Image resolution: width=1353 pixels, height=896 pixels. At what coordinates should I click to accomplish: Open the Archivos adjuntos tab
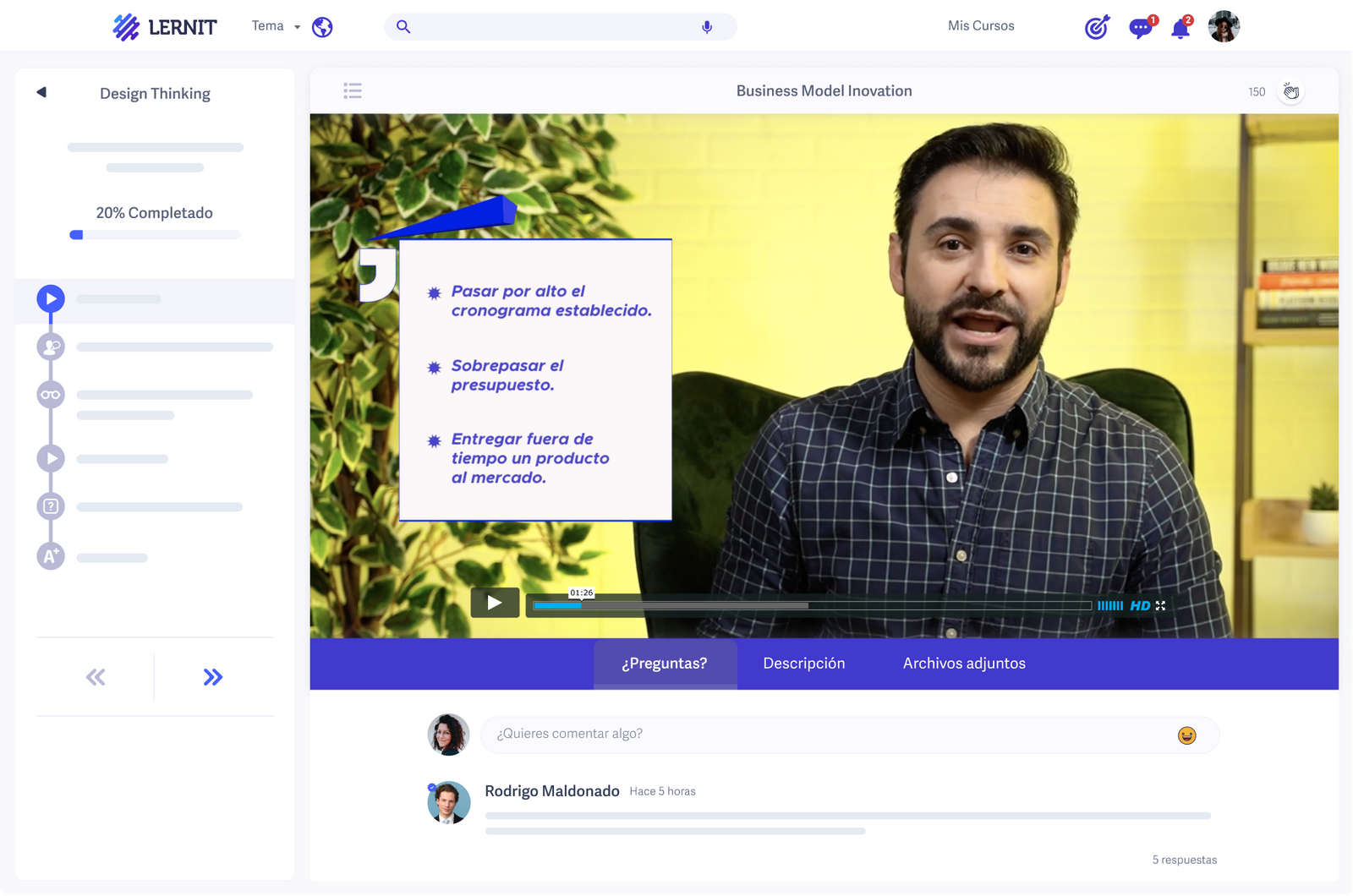point(963,664)
